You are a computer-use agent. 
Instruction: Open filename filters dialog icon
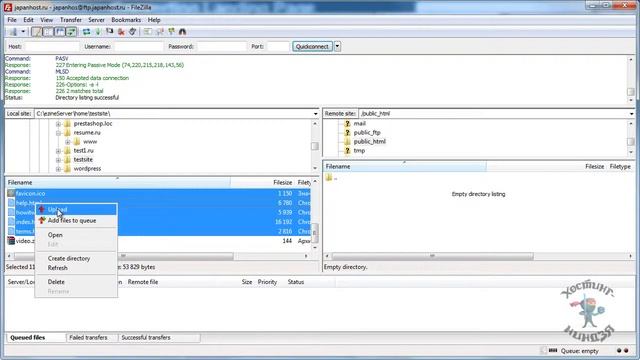(148, 32)
